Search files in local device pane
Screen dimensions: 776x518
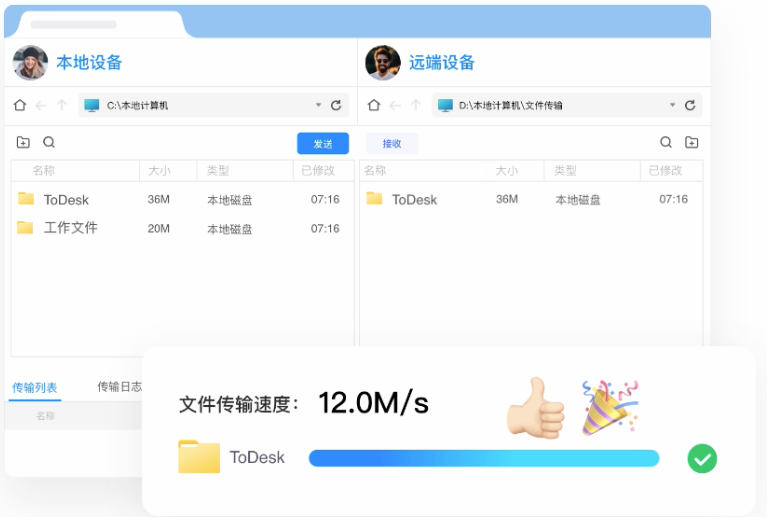click(48, 142)
